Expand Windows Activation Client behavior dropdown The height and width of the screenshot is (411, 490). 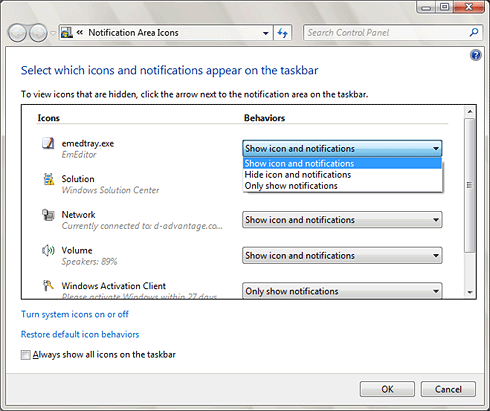(342, 291)
